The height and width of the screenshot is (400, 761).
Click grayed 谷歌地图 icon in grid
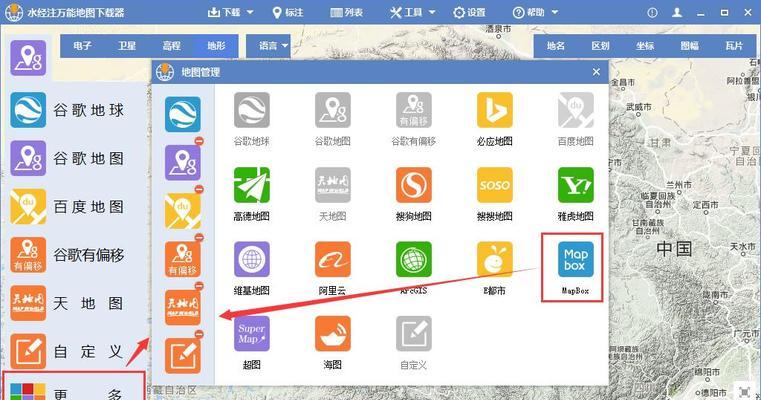332,110
